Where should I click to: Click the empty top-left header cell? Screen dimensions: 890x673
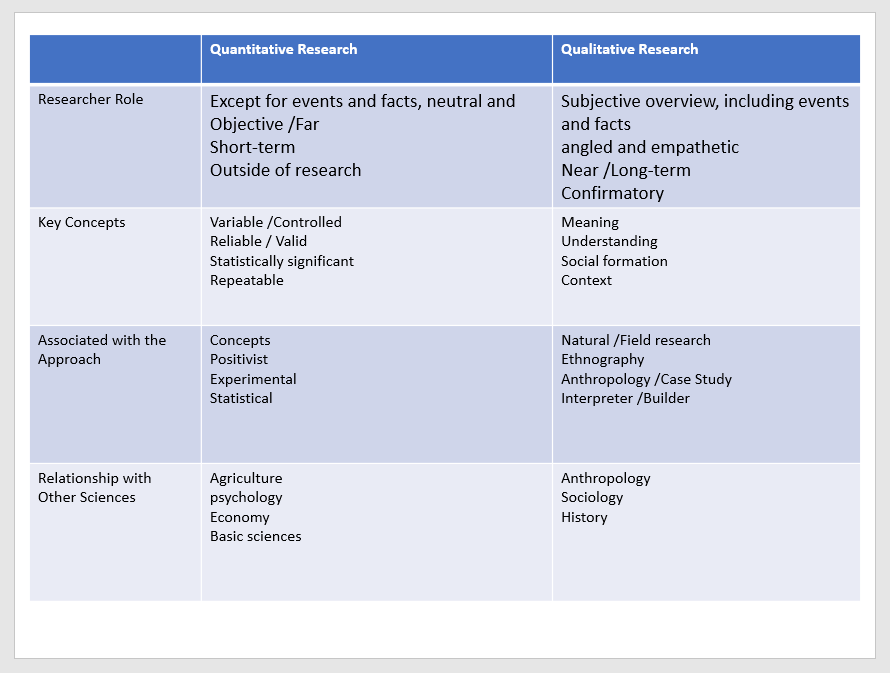point(115,59)
